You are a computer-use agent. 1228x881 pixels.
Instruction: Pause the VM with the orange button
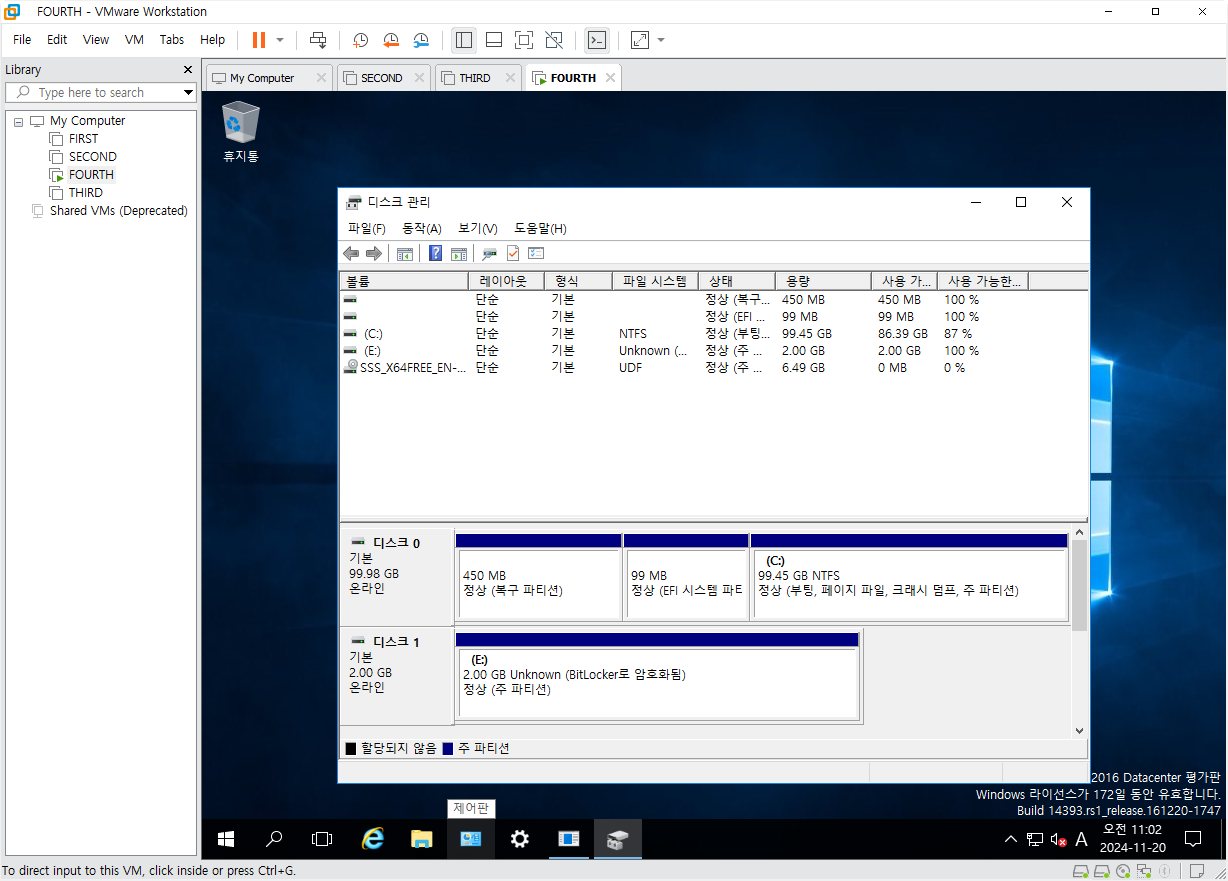[x=259, y=40]
